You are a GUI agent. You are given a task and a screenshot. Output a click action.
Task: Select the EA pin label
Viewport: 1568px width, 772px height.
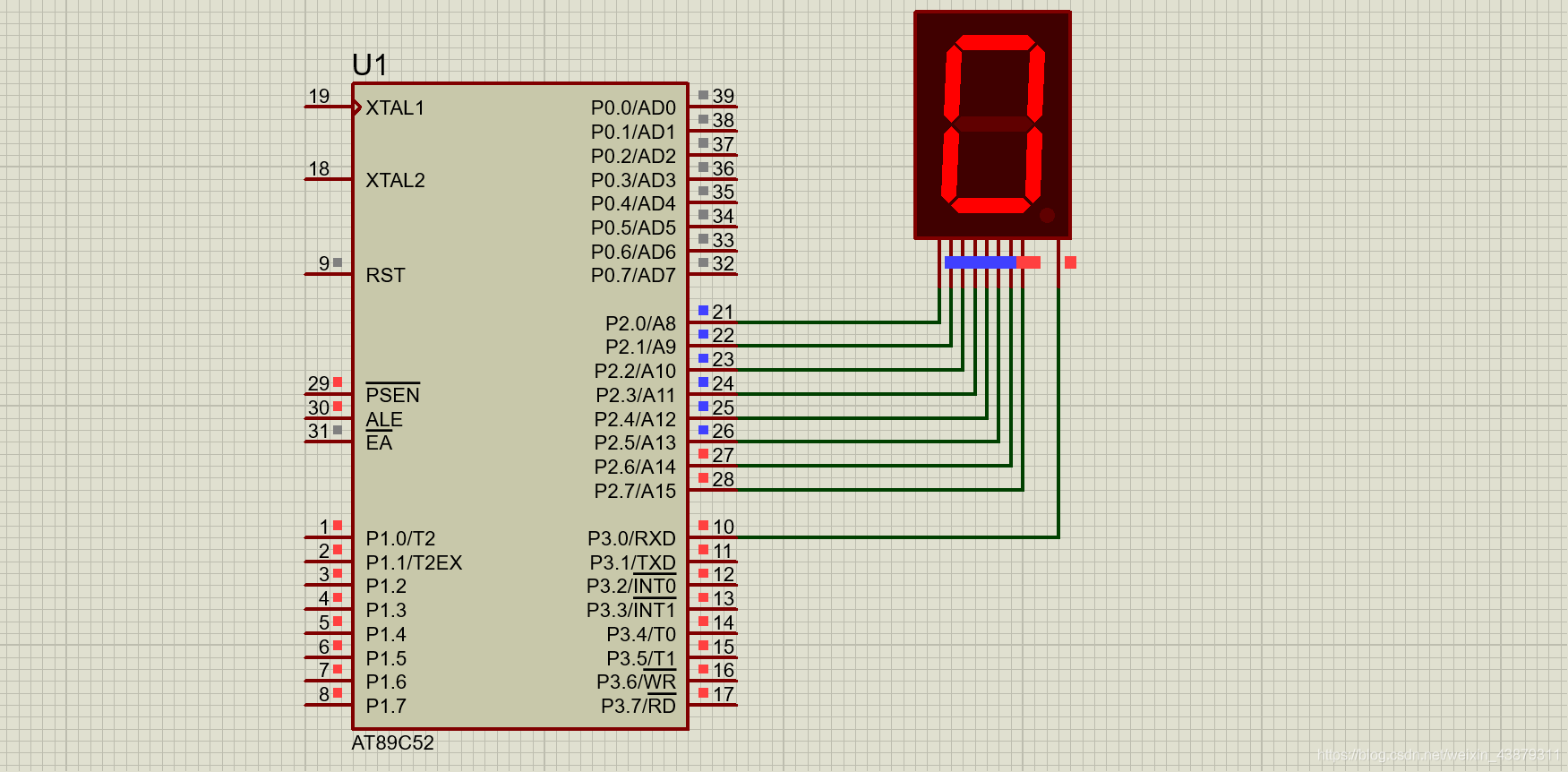(x=379, y=442)
